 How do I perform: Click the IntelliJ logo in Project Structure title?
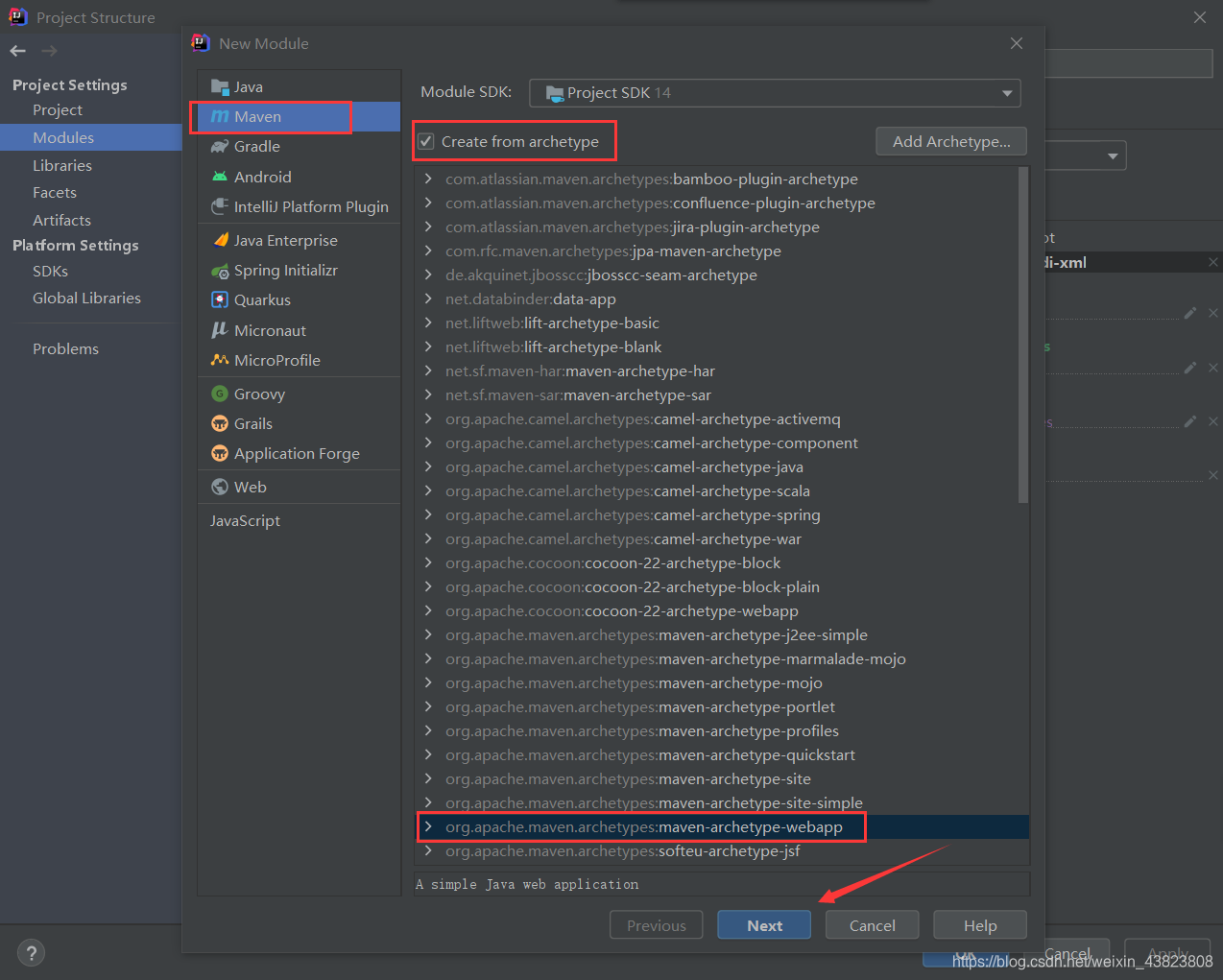pyautogui.click(x=18, y=16)
